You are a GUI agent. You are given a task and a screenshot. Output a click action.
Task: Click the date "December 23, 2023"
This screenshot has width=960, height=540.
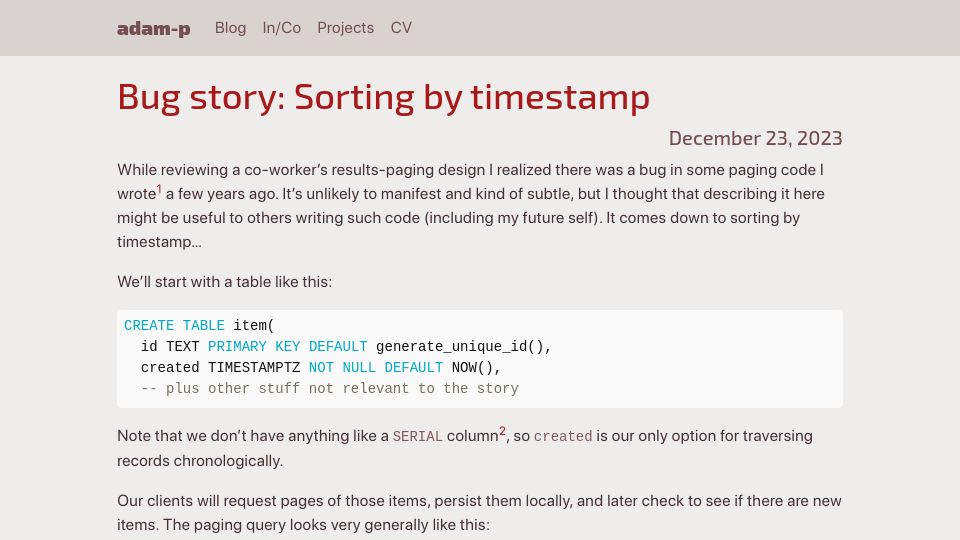[756, 138]
